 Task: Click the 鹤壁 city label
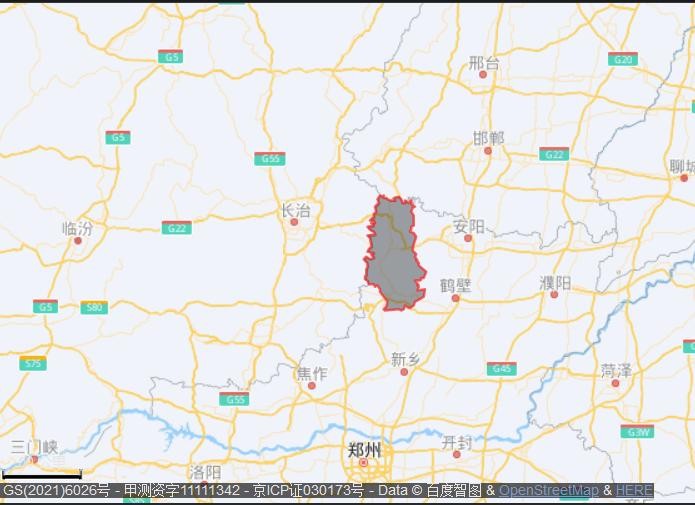click(x=455, y=285)
